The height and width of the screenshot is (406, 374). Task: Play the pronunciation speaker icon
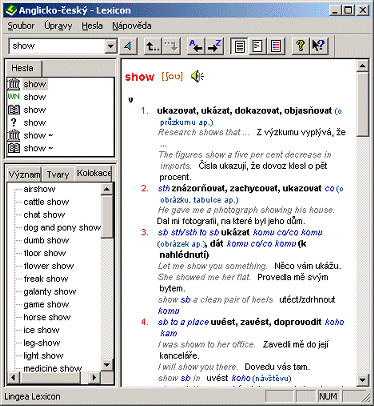click(x=197, y=77)
